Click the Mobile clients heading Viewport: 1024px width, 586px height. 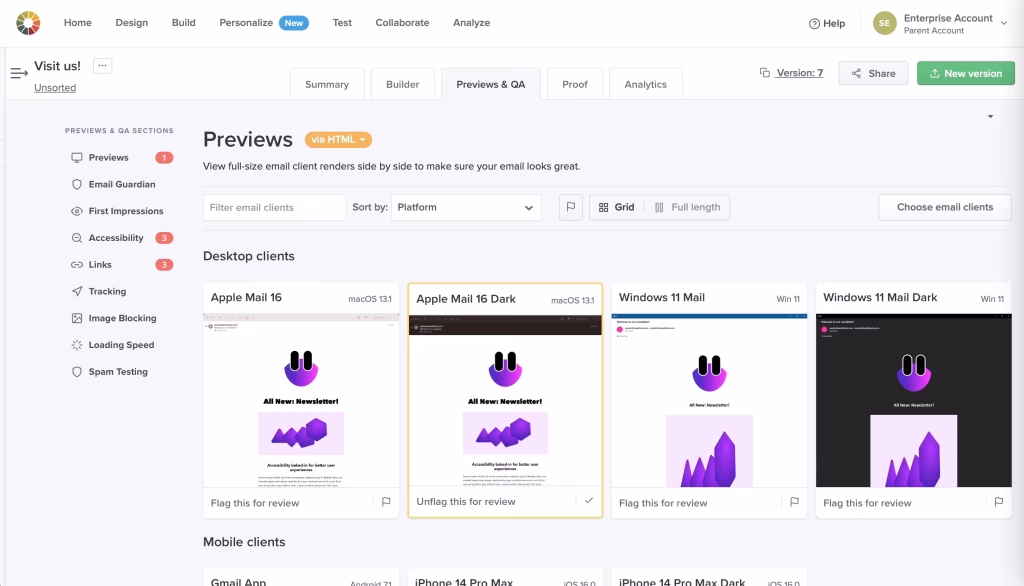click(244, 542)
